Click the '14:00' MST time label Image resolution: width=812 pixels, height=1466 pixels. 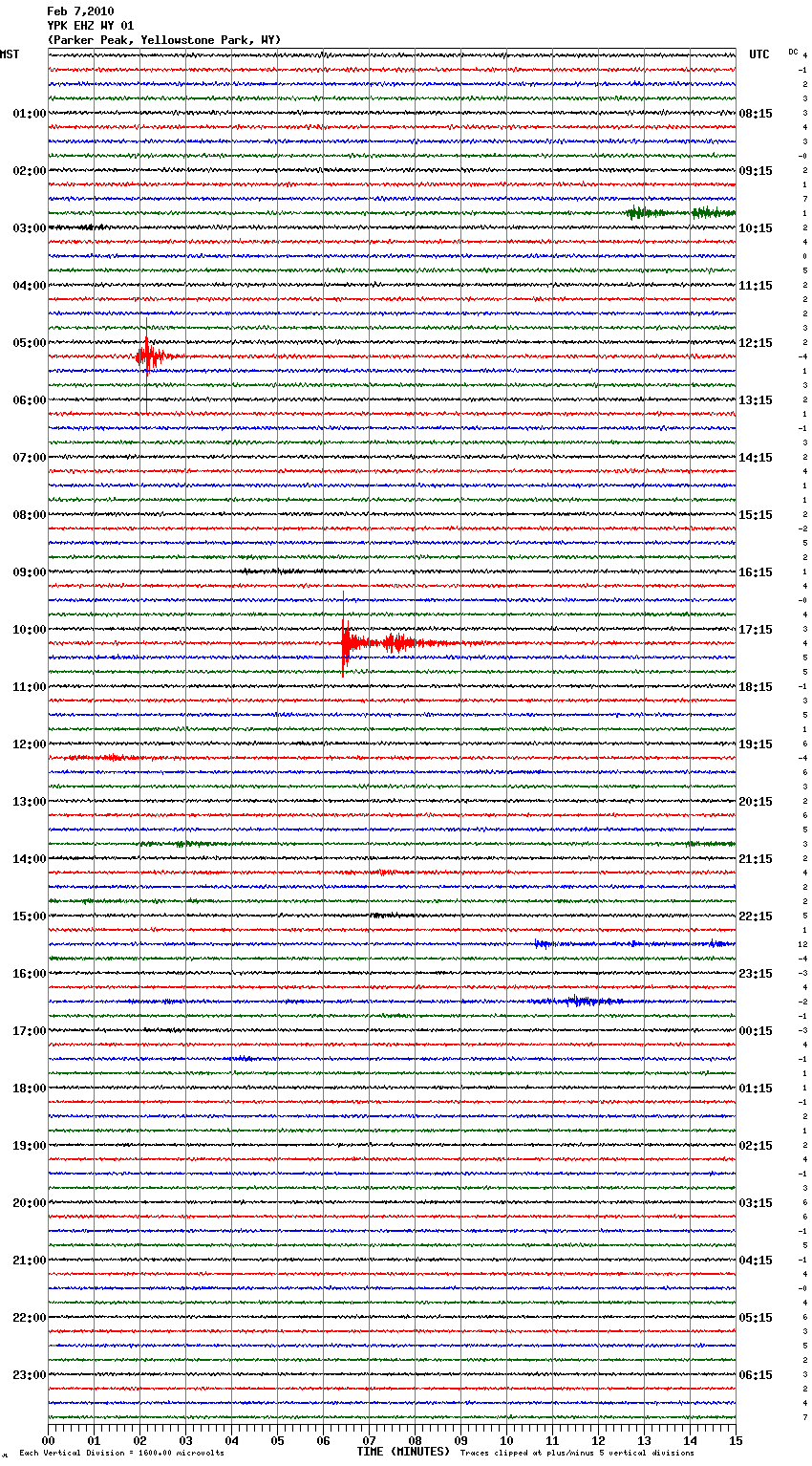pos(30,859)
